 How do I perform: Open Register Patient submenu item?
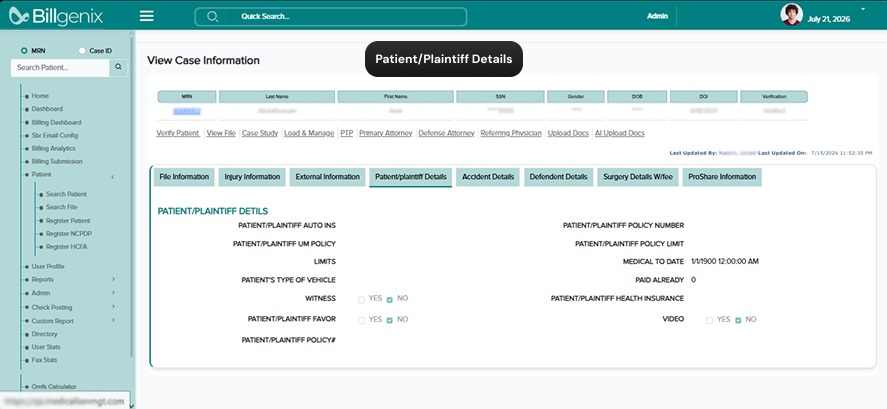coord(68,221)
